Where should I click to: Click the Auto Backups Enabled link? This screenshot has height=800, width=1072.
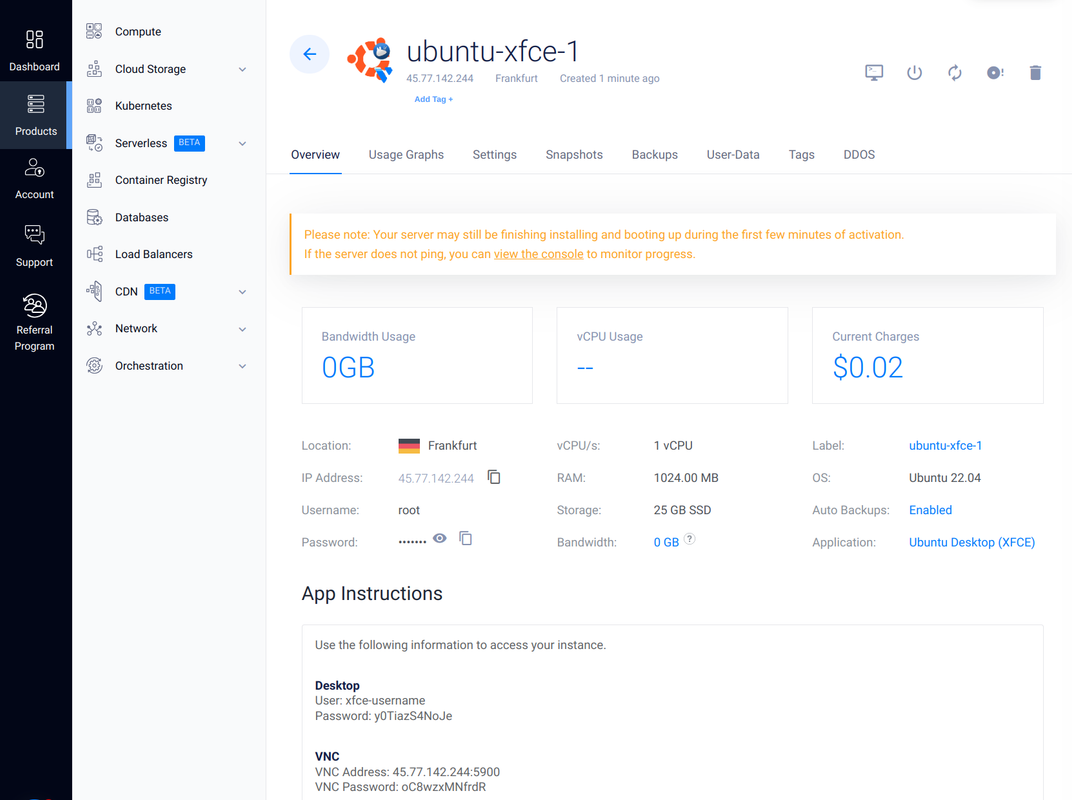pos(930,510)
